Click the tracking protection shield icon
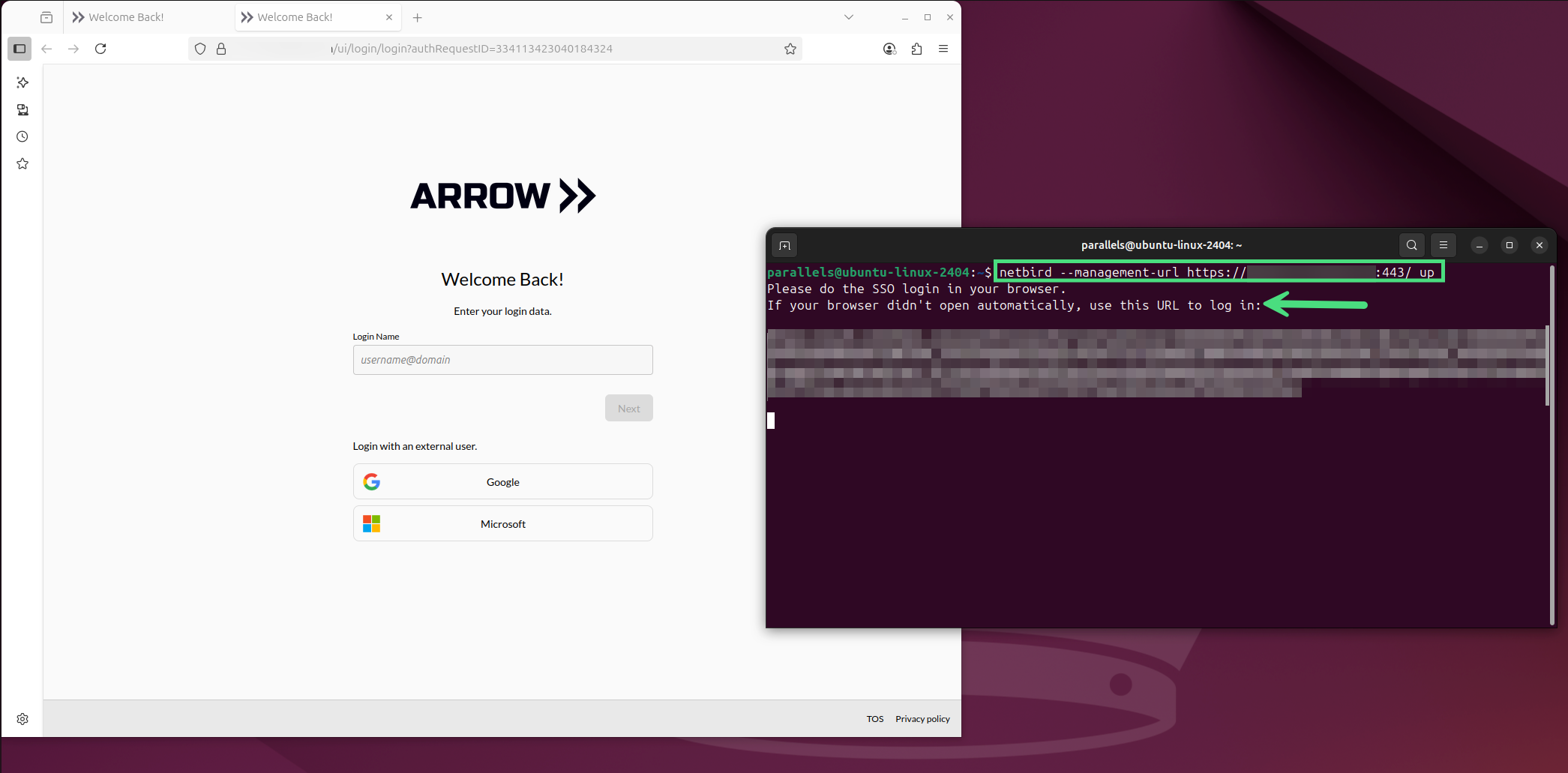 [199, 48]
